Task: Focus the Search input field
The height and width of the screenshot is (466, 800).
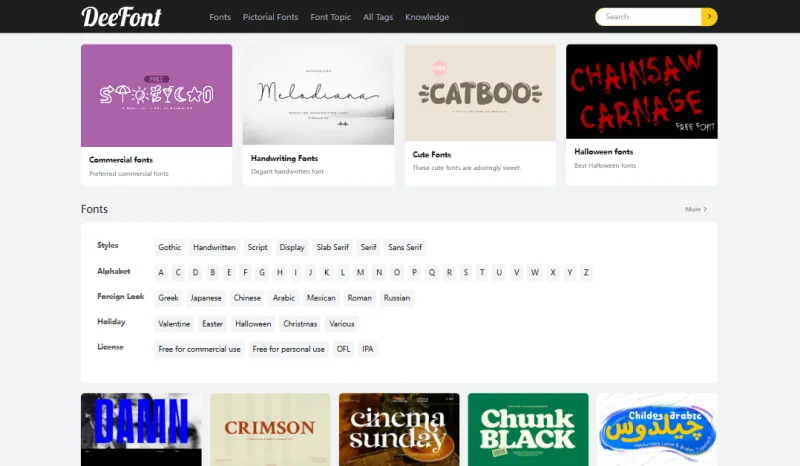Action: coord(648,17)
